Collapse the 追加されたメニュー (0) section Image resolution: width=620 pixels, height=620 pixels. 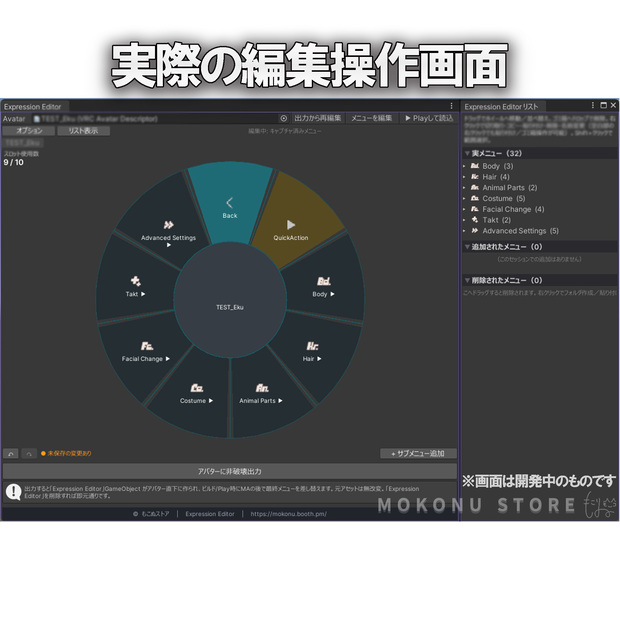[467, 247]
